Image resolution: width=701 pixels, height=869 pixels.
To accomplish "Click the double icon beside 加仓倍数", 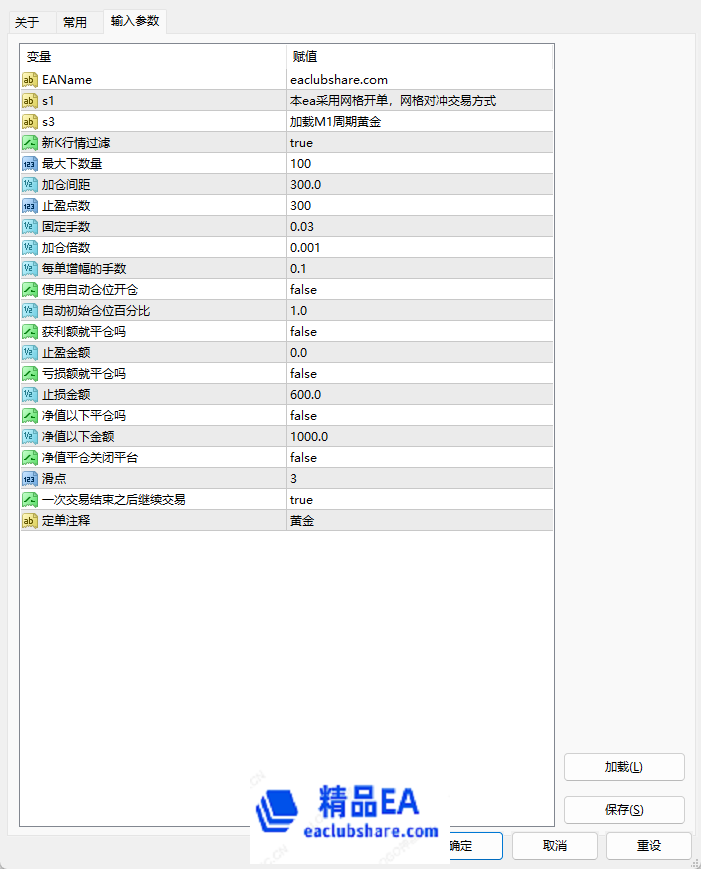I will point(29,248).
